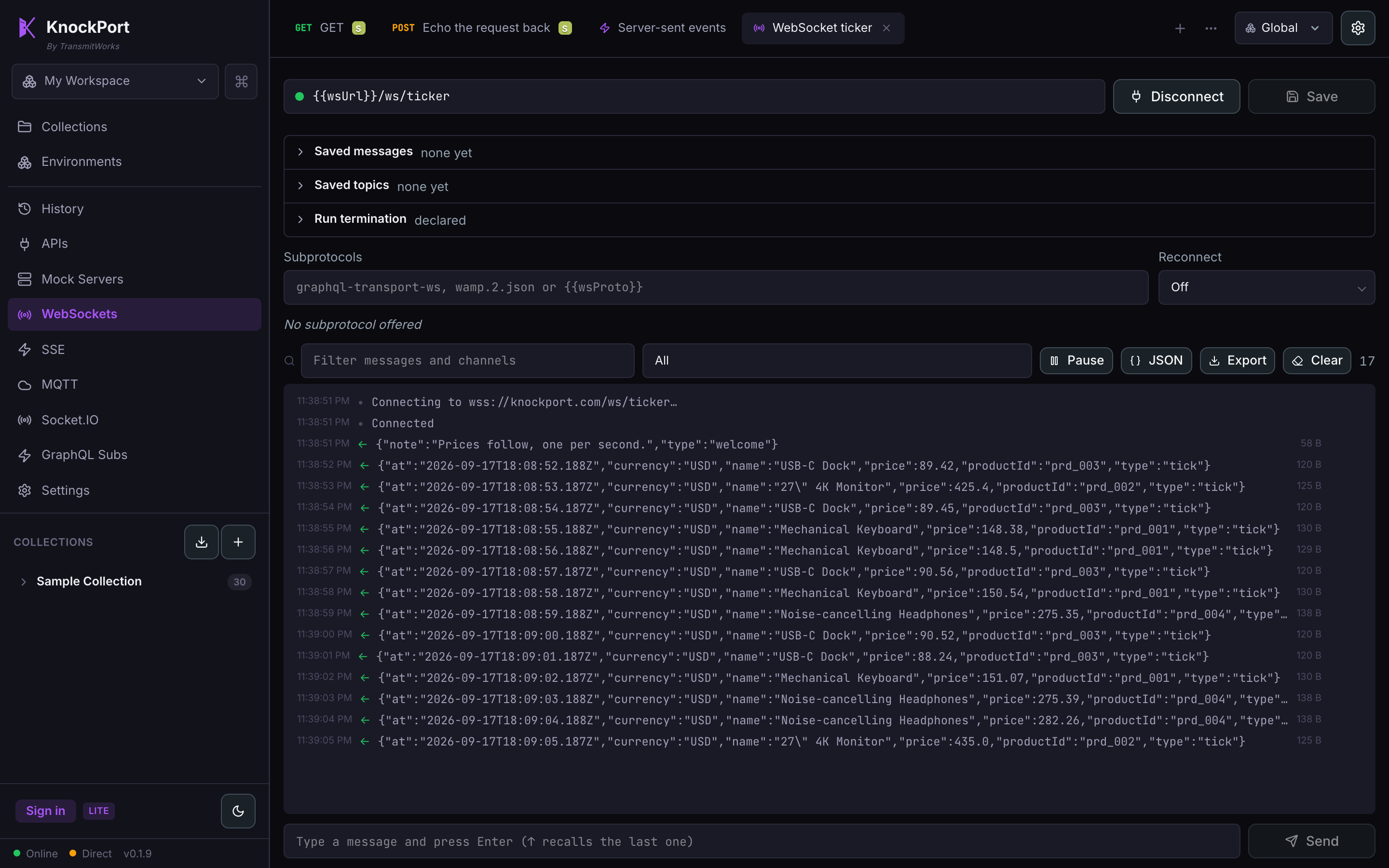Screen dimensions: 1389x868
Task: Click the Sign in link
Action: click(45, 811)
